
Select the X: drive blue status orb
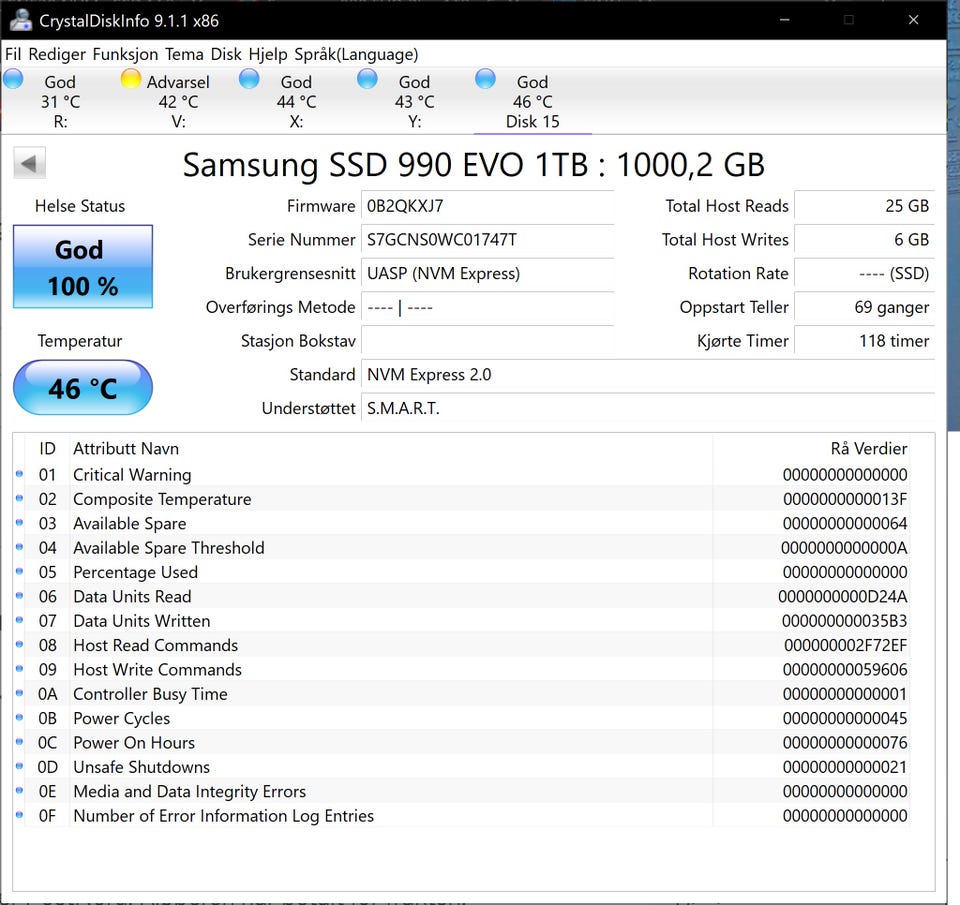(249, 79)
